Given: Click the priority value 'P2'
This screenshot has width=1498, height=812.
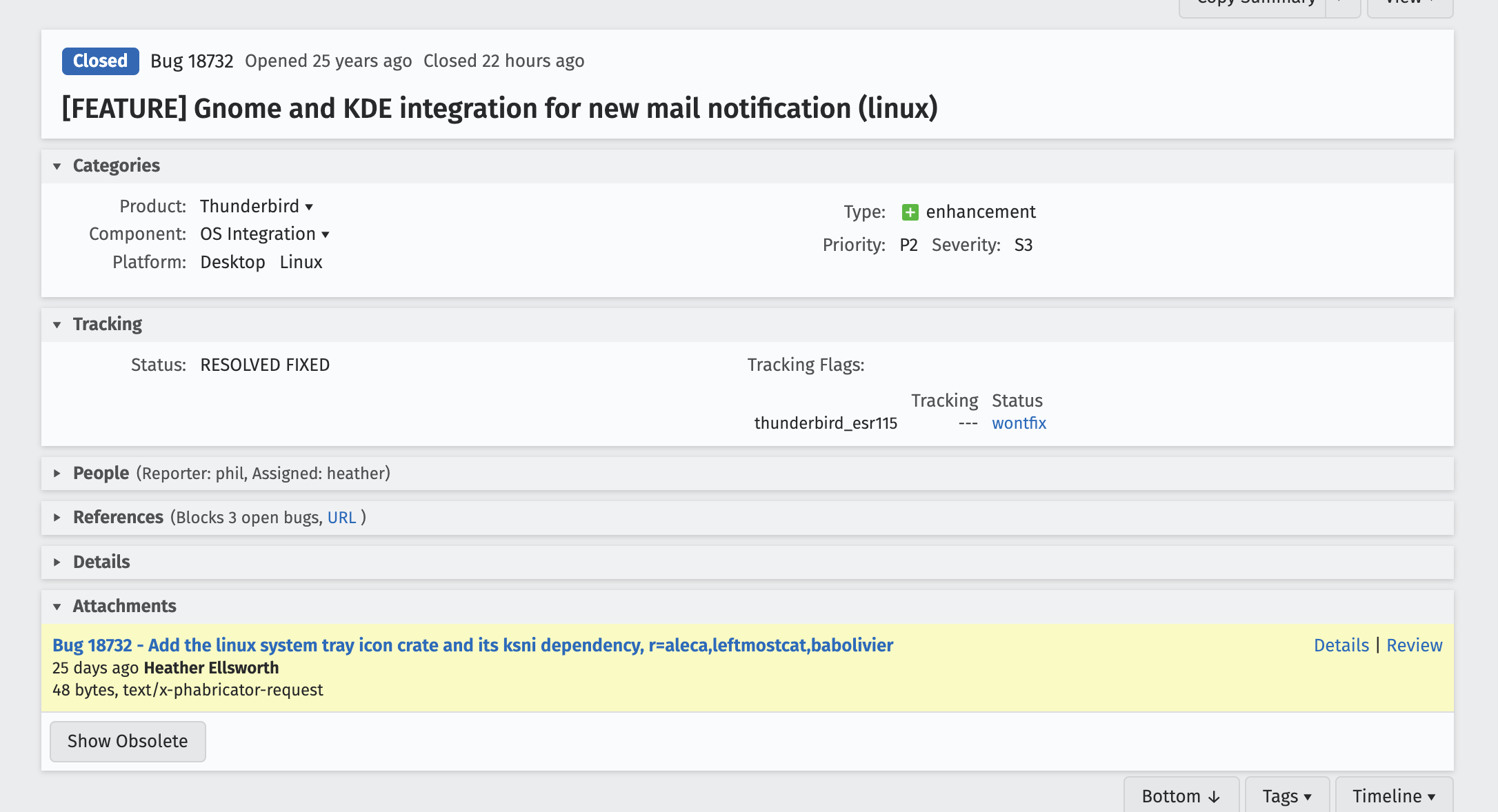Looking at the screenshot, I should [x=909, y=245].
